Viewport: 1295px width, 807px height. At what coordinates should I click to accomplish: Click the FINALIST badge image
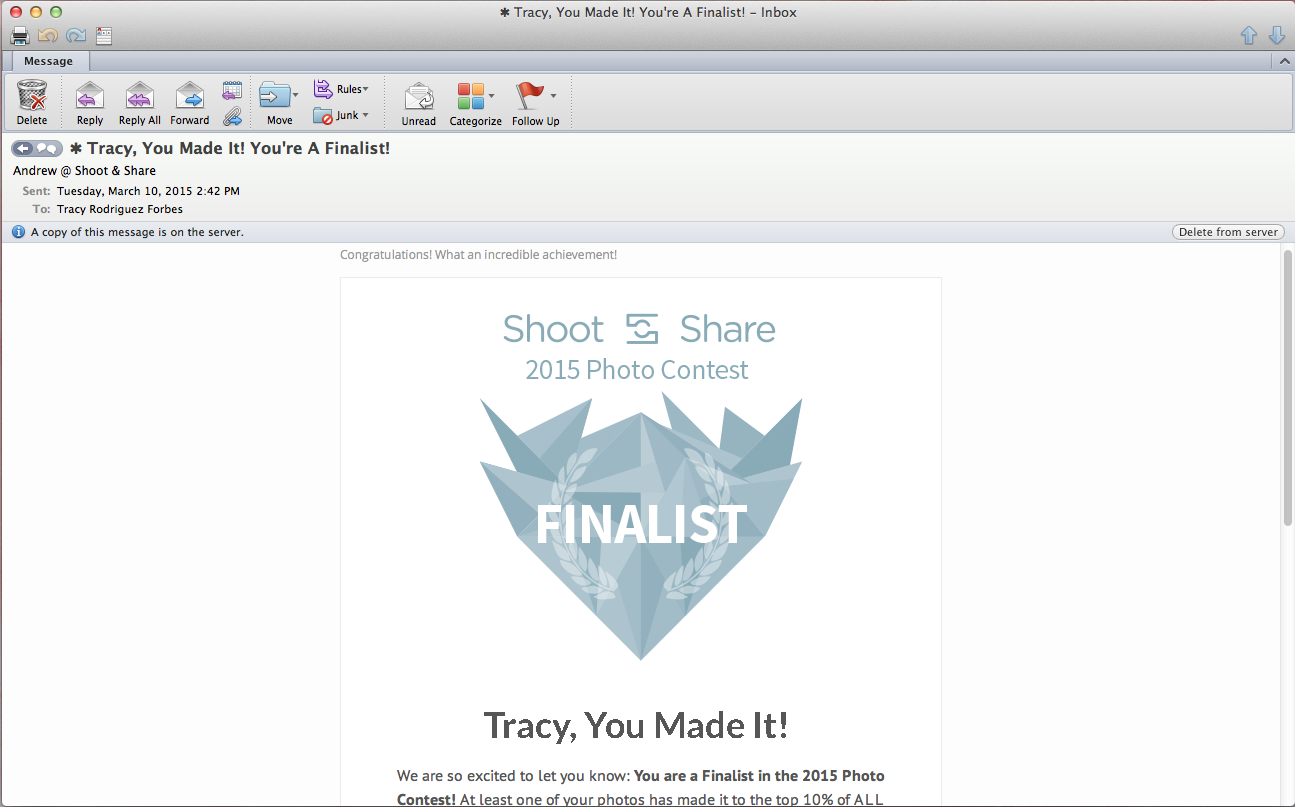click(x=640, y=526)
